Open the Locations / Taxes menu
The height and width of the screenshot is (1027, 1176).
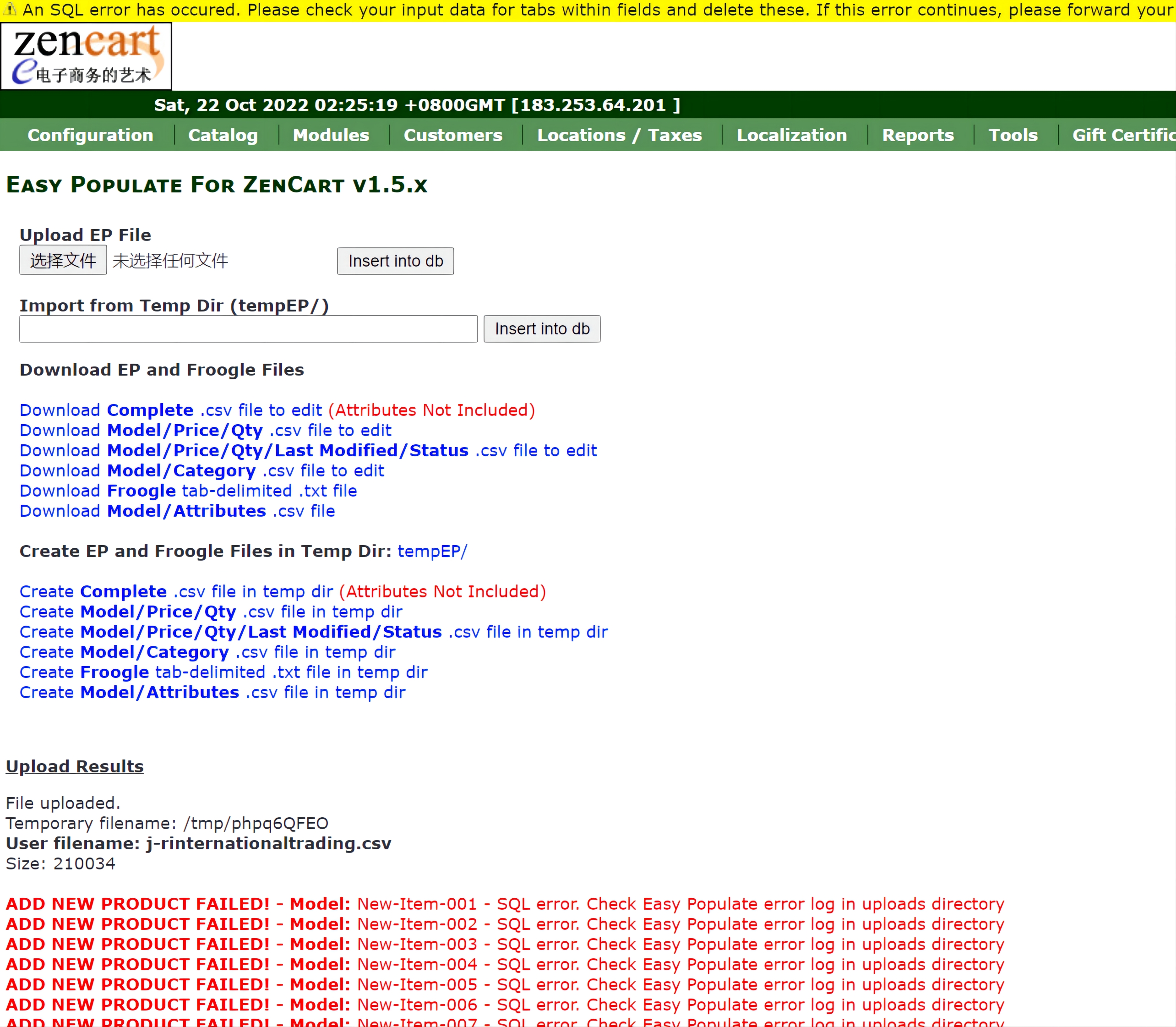pos(619,135)
